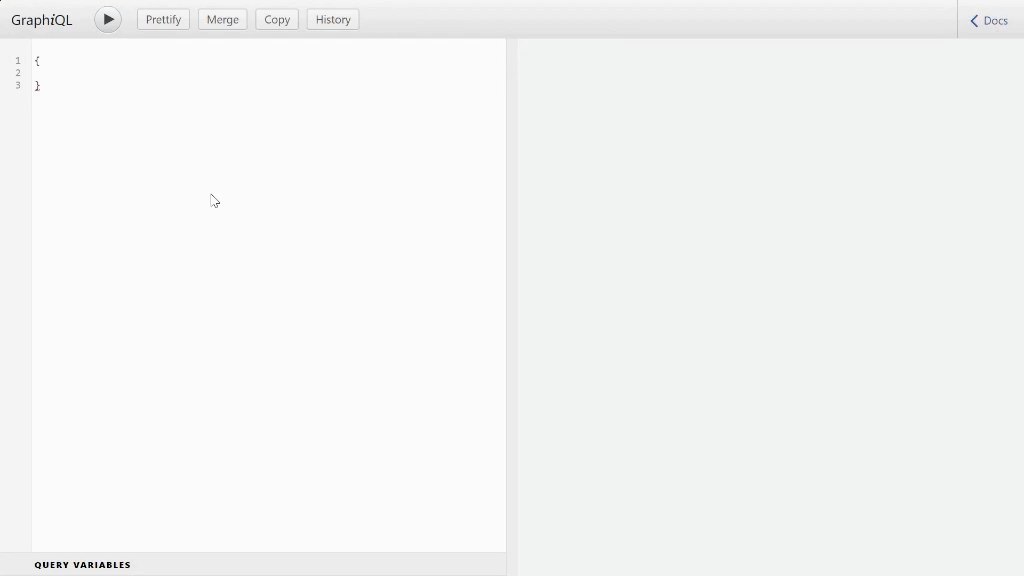Click the Merge button
The height and width of the screenshot is (576, 1024).
click(223, 20)
